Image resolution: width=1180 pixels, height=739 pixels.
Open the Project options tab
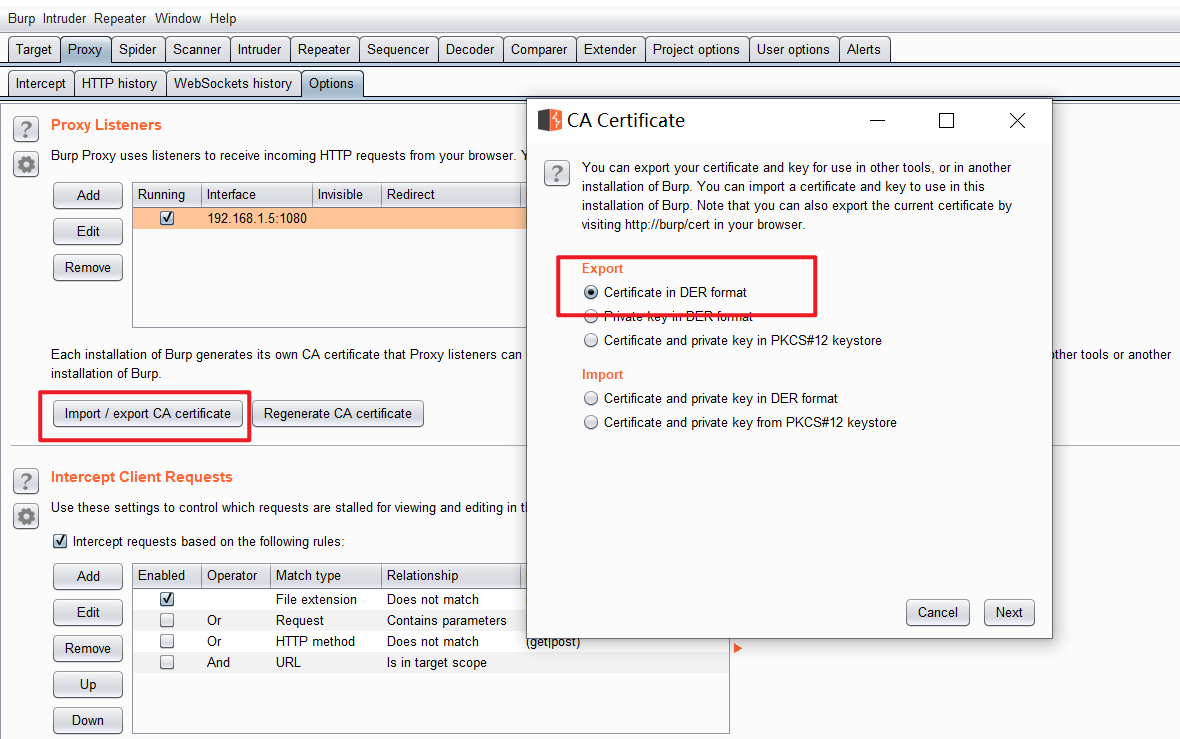tap(696, 50)
